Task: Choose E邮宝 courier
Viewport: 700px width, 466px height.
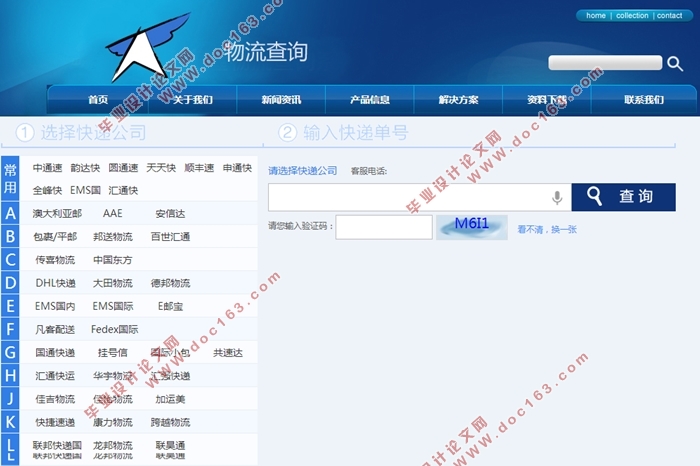Action: [x=171, y=306]
